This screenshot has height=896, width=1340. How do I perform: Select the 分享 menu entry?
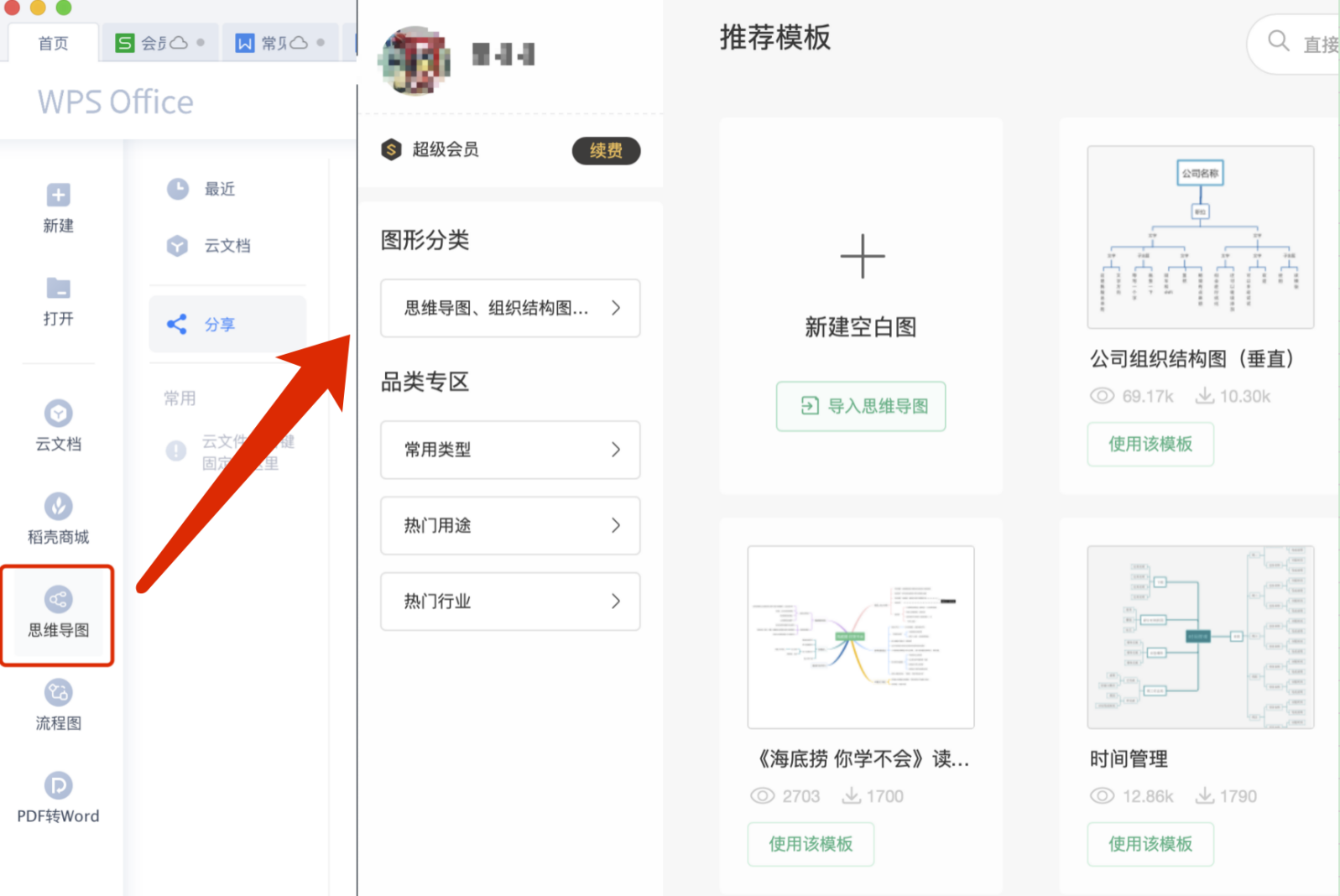[x=227, y=324]
